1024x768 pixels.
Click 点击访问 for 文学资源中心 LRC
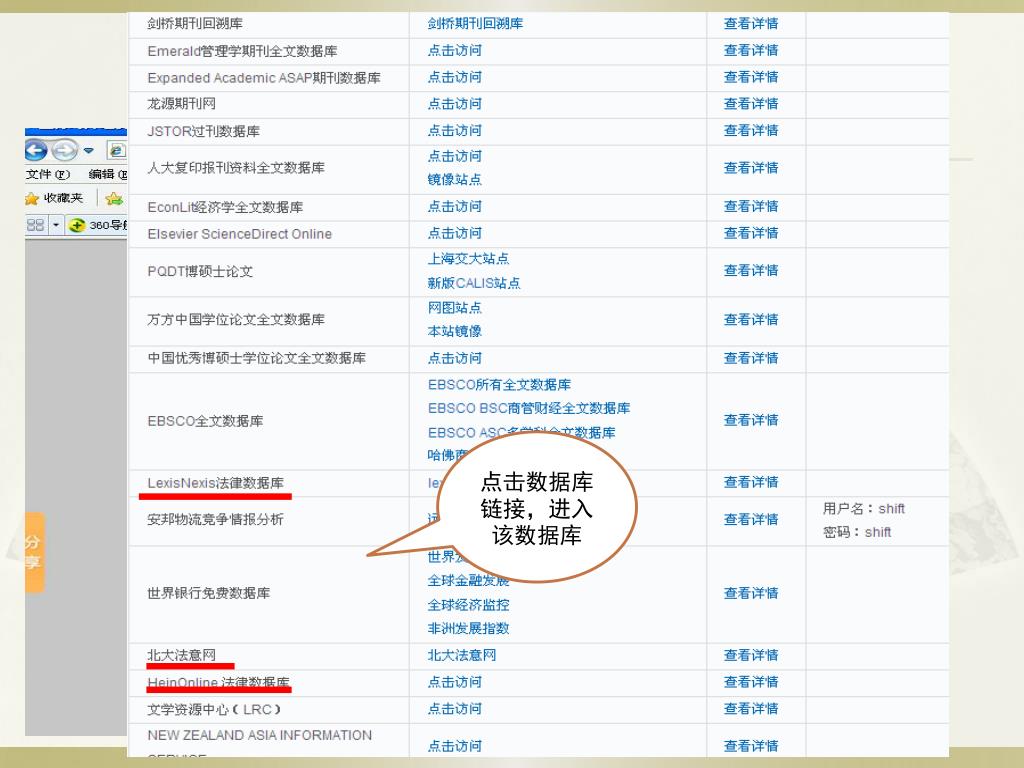tap(455, 709)
